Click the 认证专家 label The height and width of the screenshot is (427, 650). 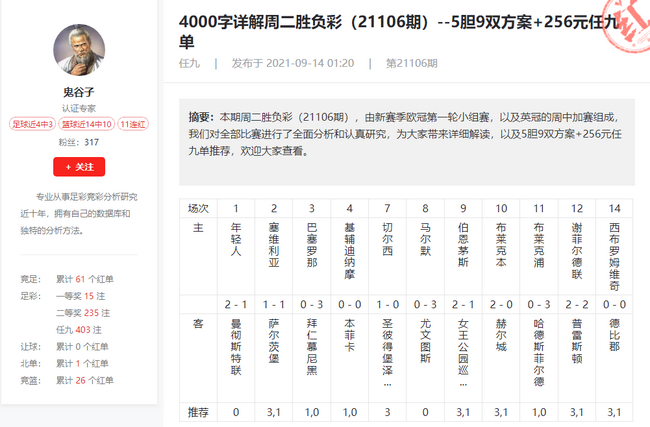pyautogui.click(x=79, y=108)
